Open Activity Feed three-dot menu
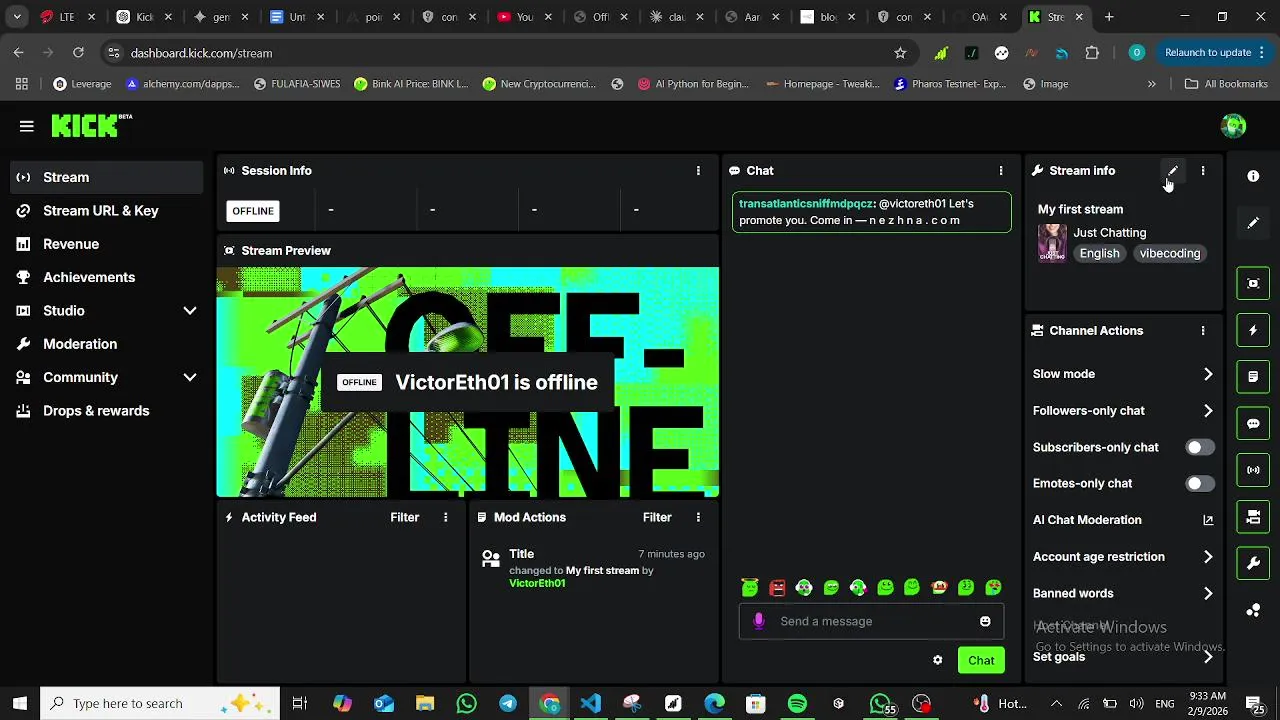 tap(445, 517)
